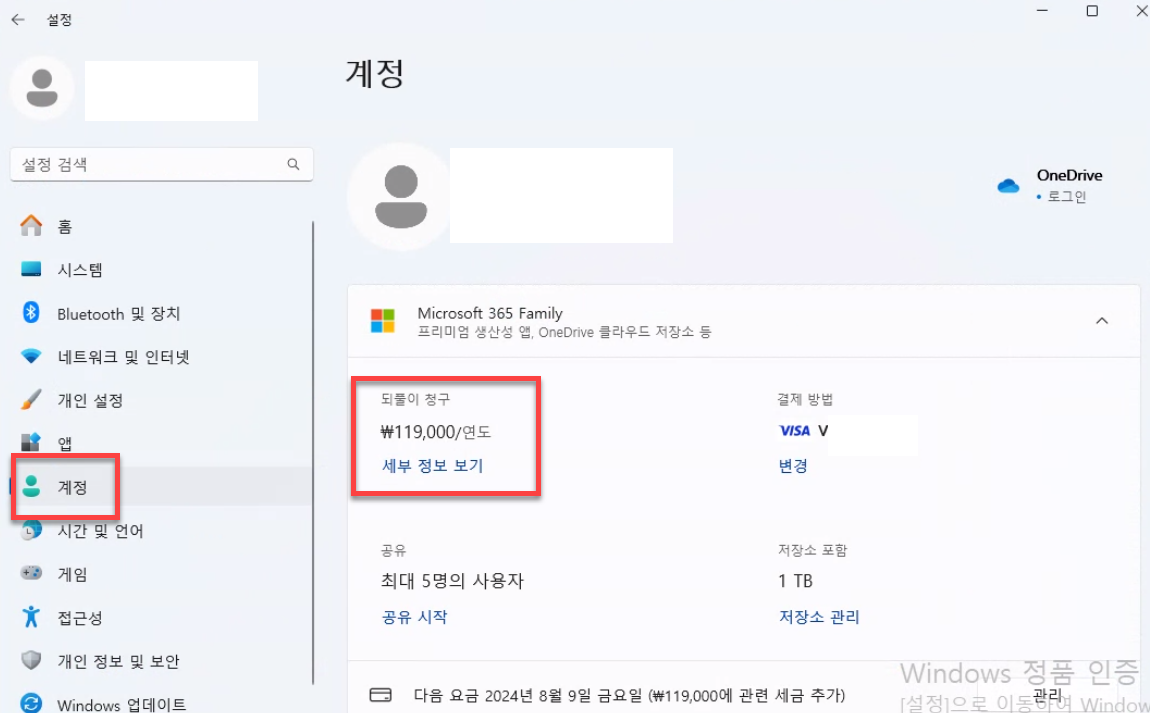
Task: Open 저장소 관리 for 1 TB storage
Action: click(819, 617)
